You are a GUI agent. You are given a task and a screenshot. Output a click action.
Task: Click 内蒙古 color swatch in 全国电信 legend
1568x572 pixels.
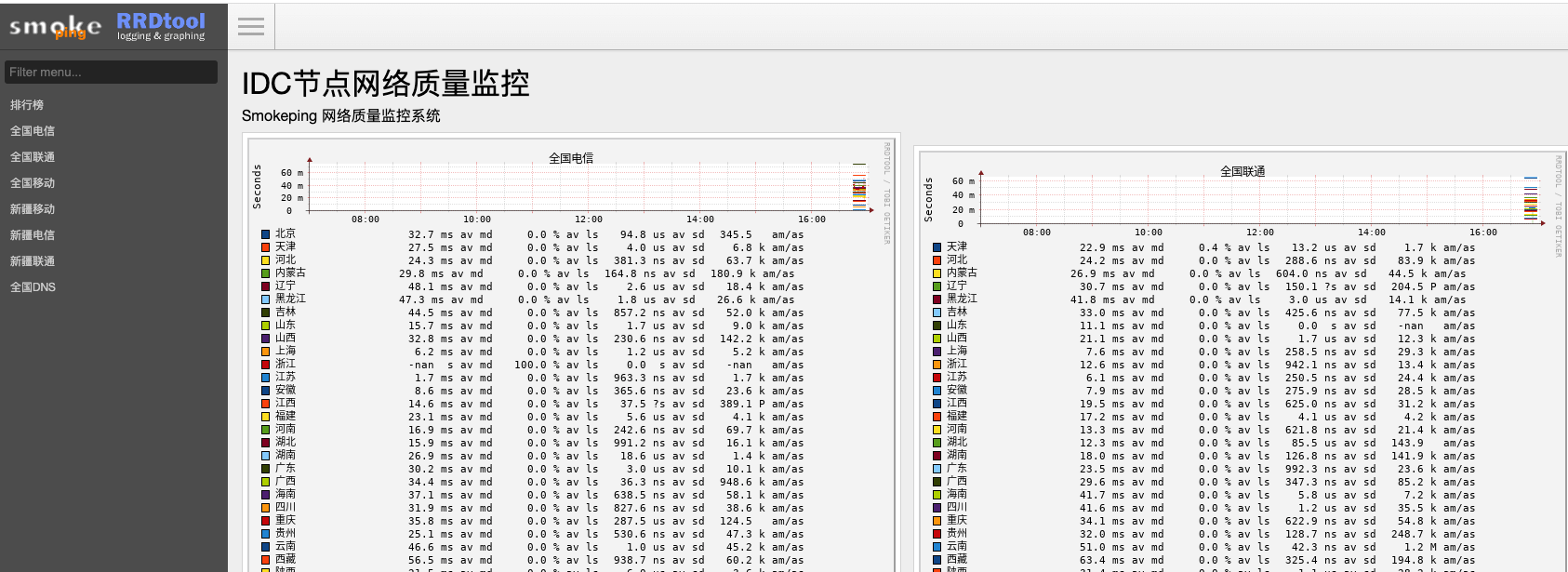(x=266, y=273)
